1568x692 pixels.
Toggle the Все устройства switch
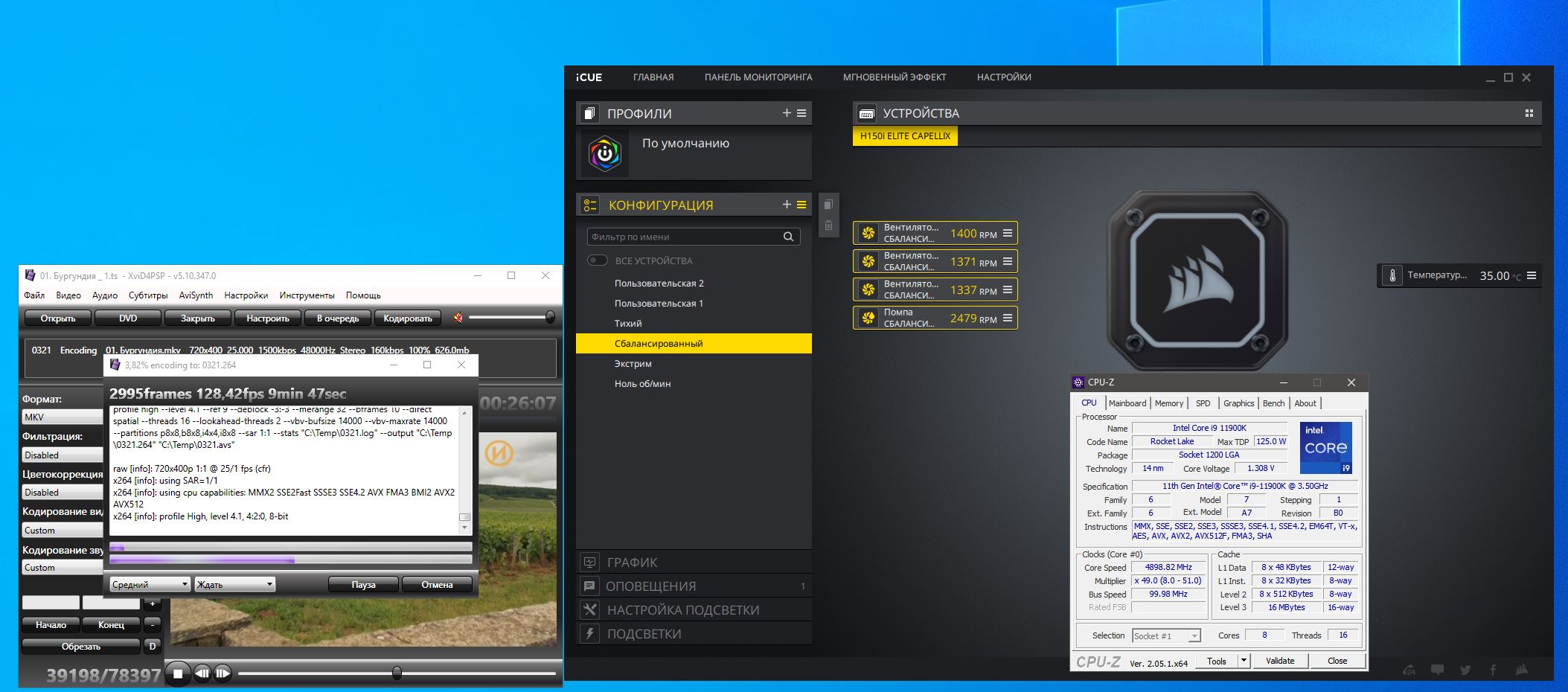(598, 260)
